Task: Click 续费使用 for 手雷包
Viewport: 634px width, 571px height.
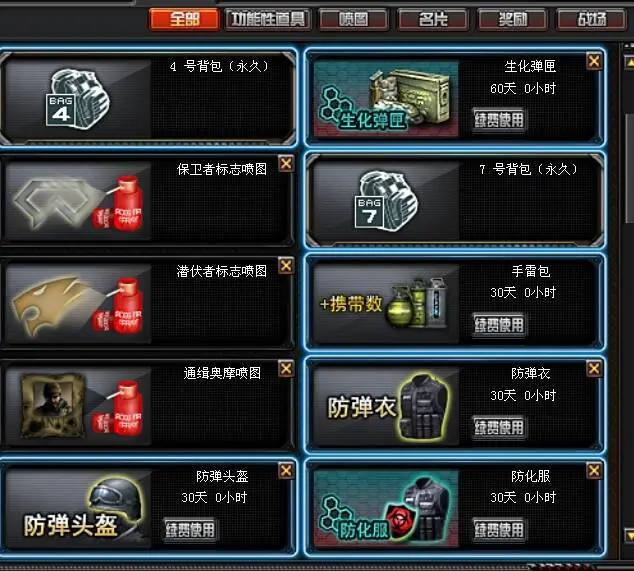Action: click(499, 324)
